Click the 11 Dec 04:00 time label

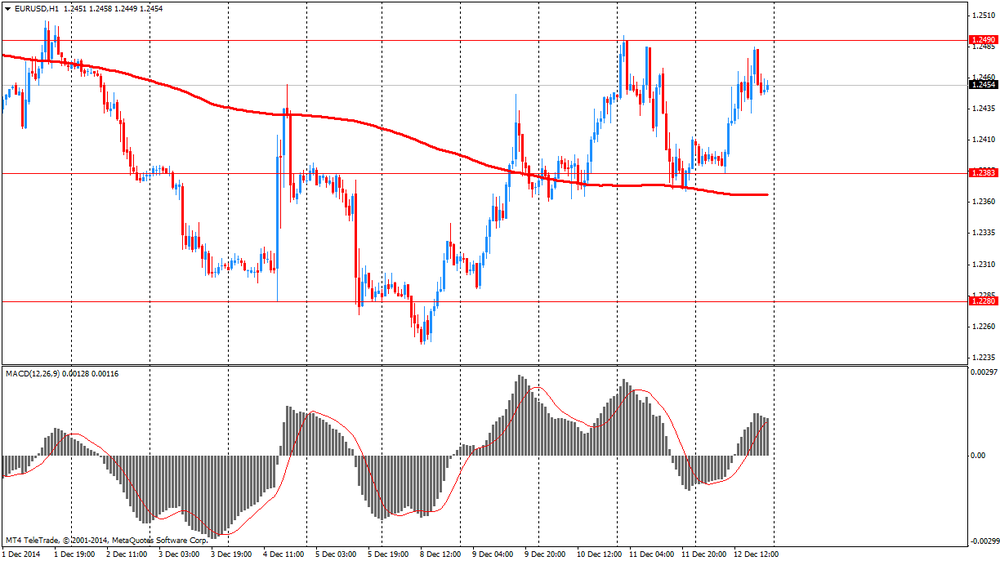[651, 554]
